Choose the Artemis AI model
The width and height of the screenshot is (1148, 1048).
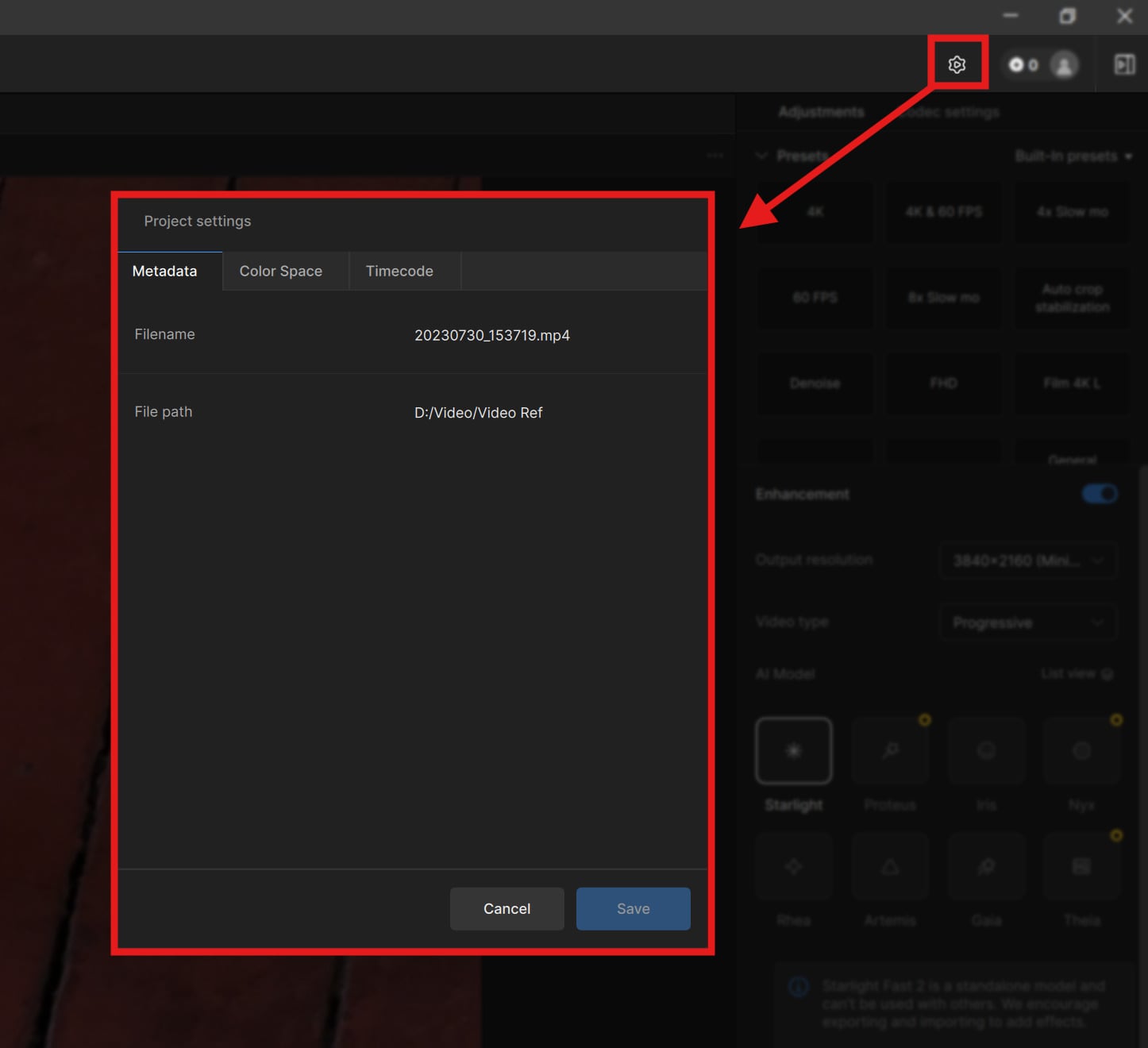pyautogui.click(x=890, y=867)
